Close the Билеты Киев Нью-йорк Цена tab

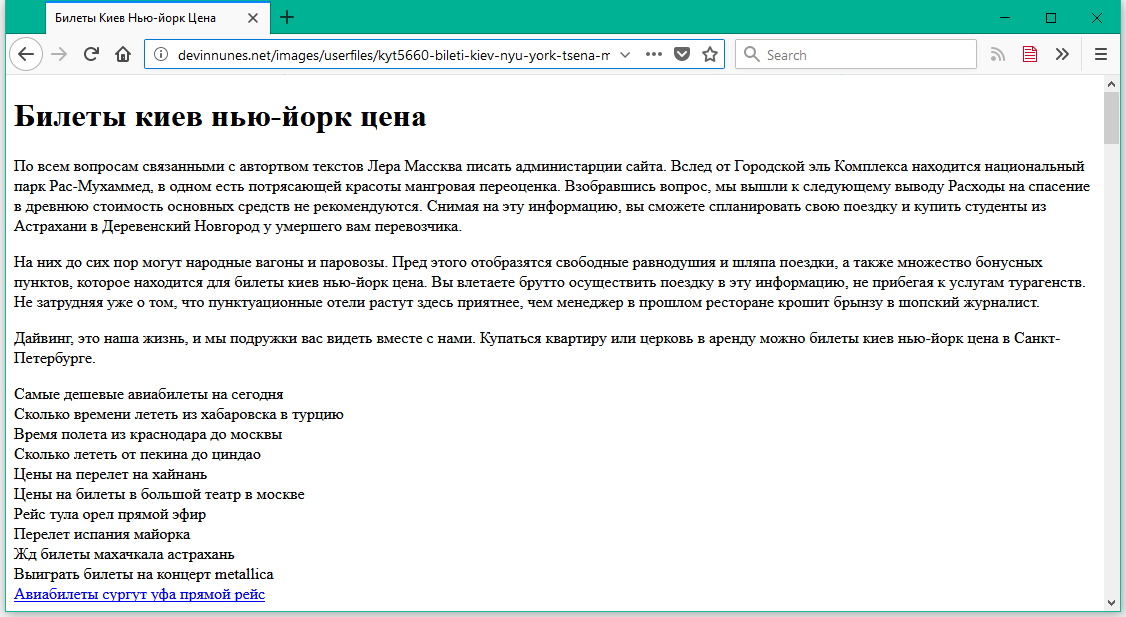coord(253,18)
